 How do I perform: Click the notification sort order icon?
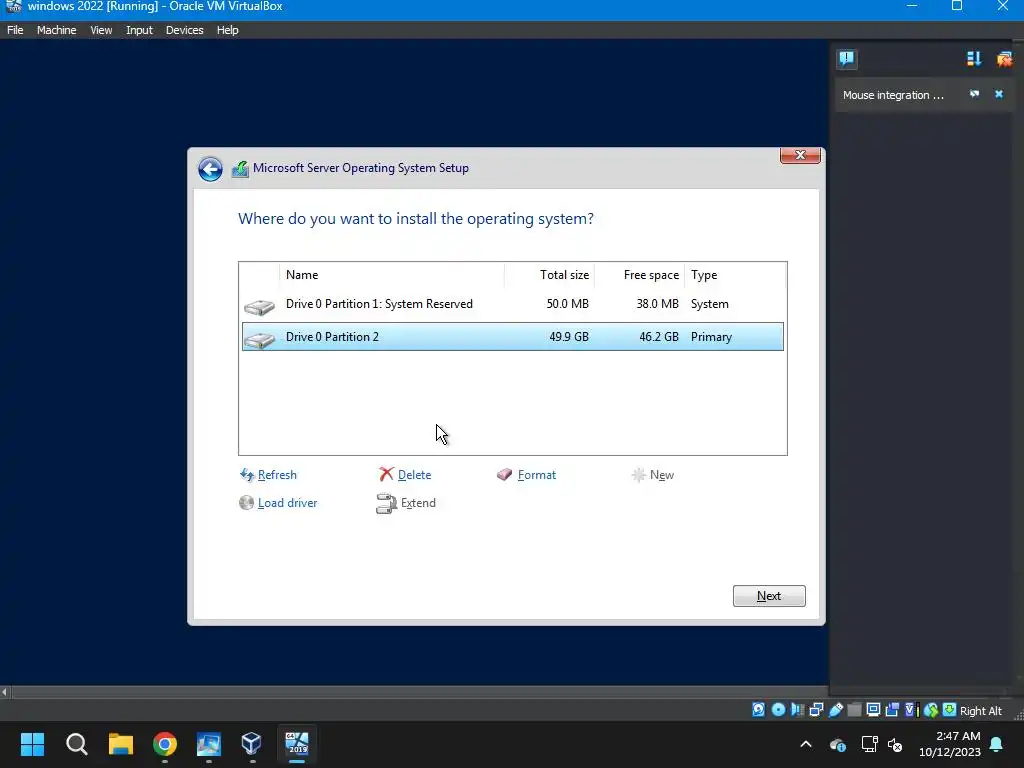(x=974, y=59)
